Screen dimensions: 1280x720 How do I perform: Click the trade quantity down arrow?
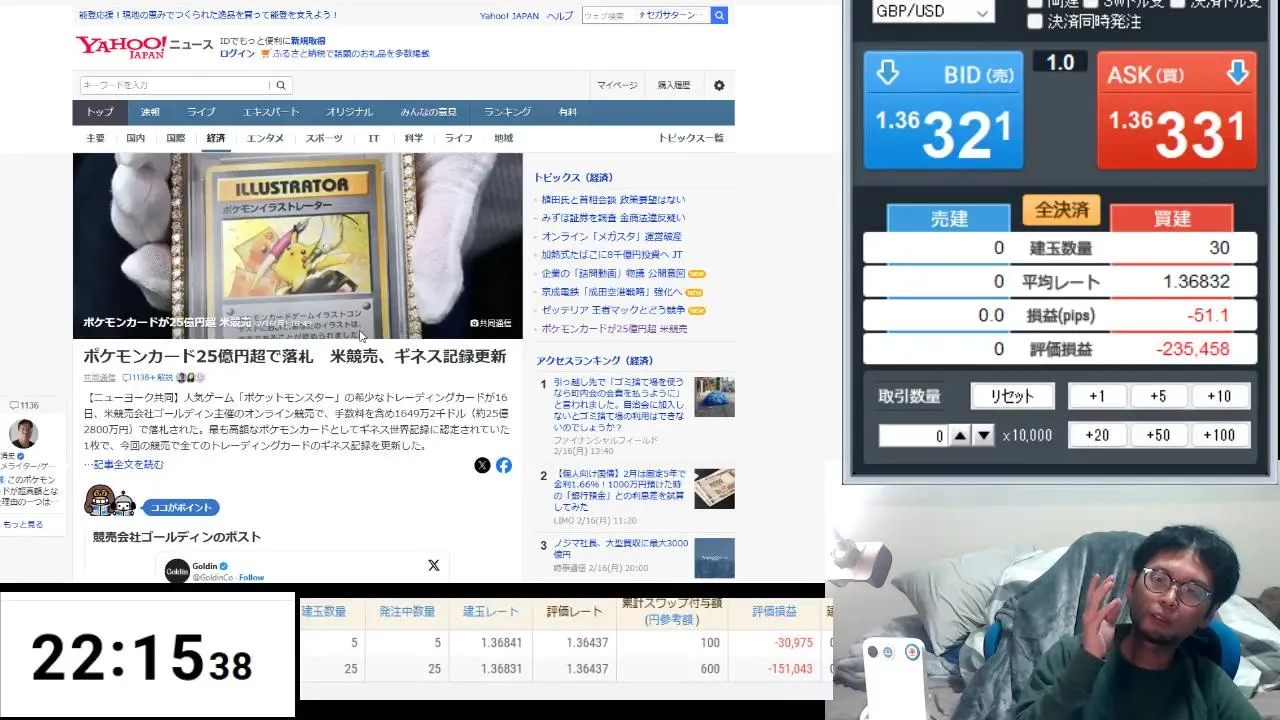click(x=984, y=436)
